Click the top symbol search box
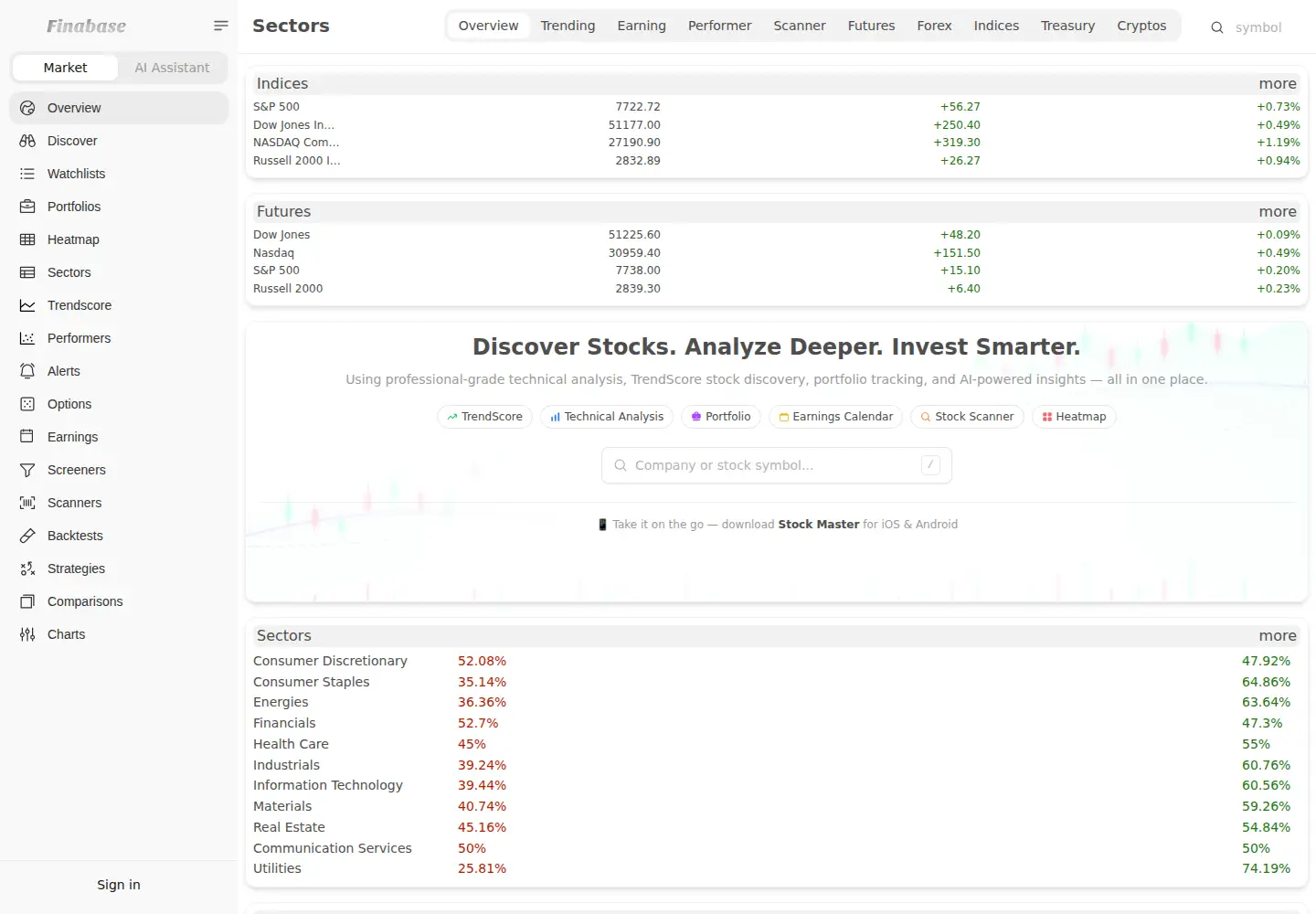This screenshot has width=1316, height=914. (1258, 27)
